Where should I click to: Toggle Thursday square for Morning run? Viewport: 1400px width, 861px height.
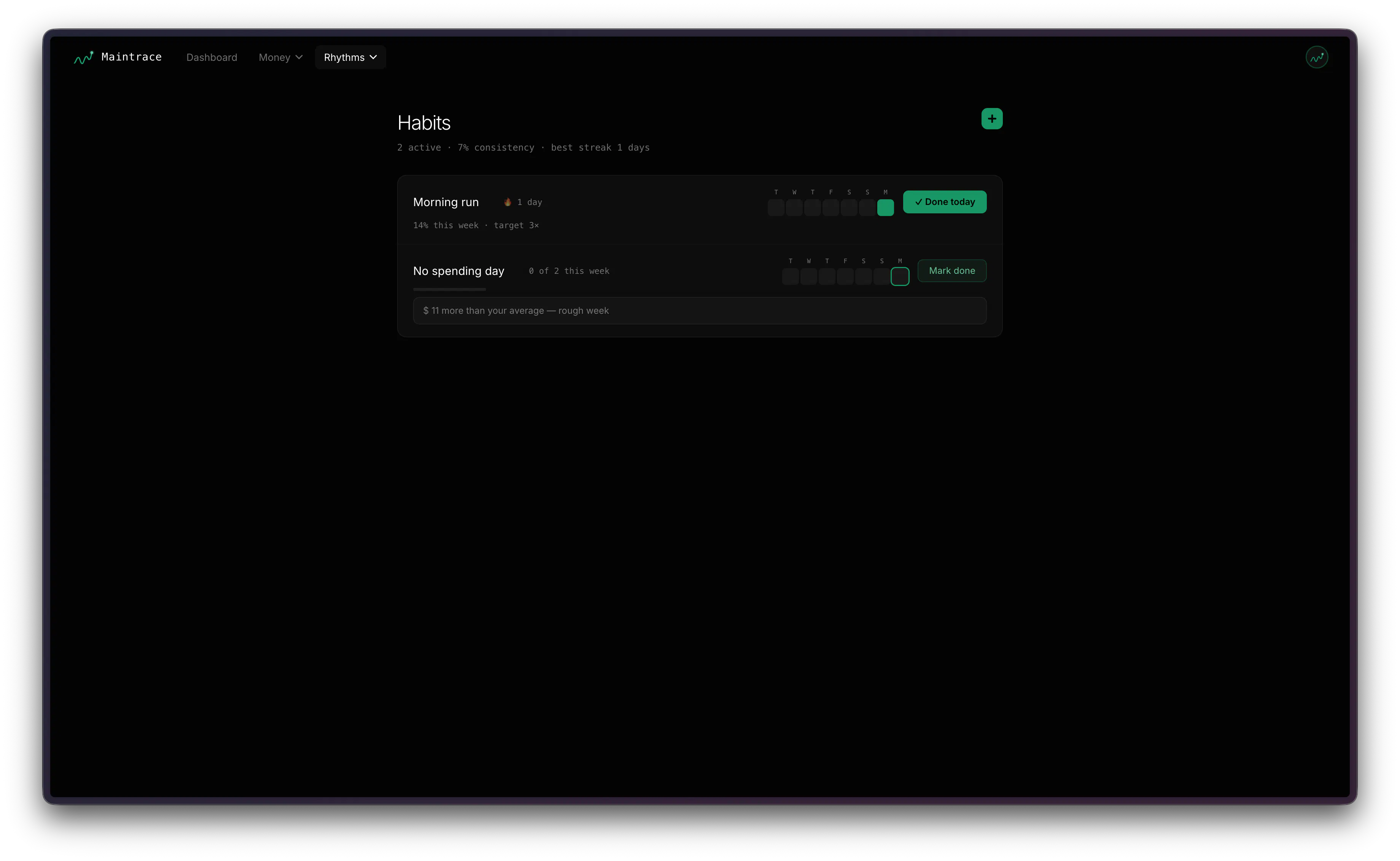coord(812,207)
